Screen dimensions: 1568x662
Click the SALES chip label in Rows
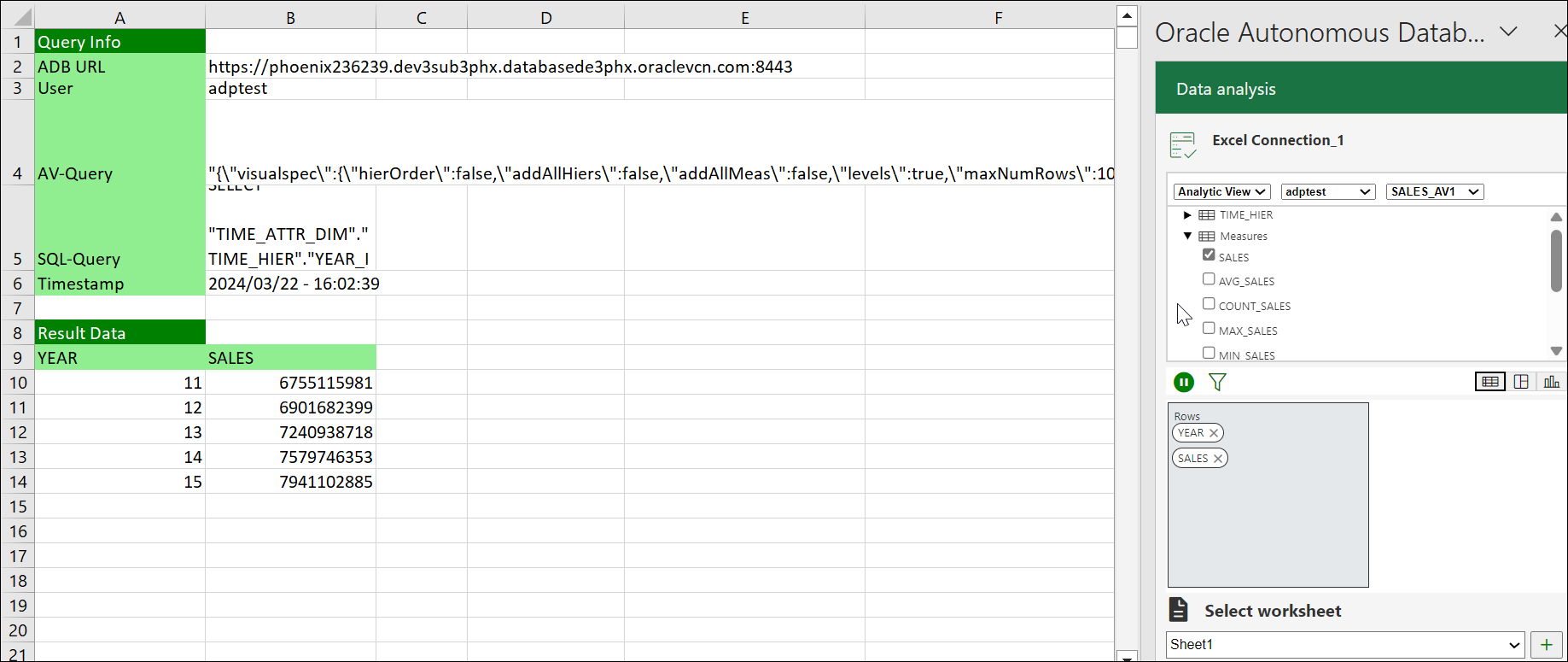[1192, 459]
